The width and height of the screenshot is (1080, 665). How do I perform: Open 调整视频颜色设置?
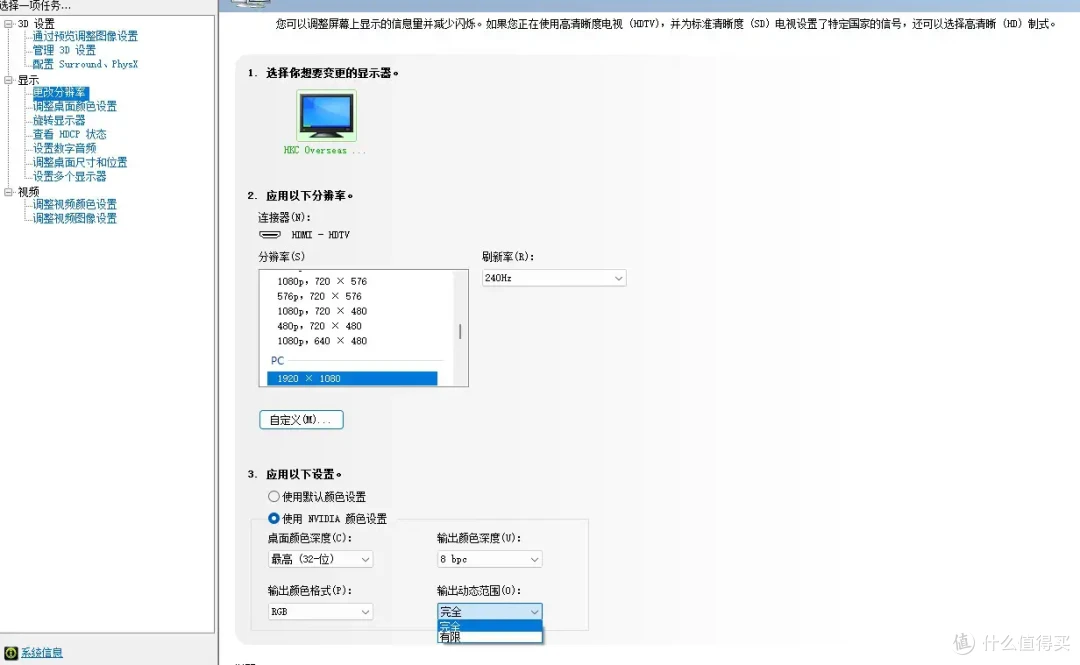click(x=75, y=205)
